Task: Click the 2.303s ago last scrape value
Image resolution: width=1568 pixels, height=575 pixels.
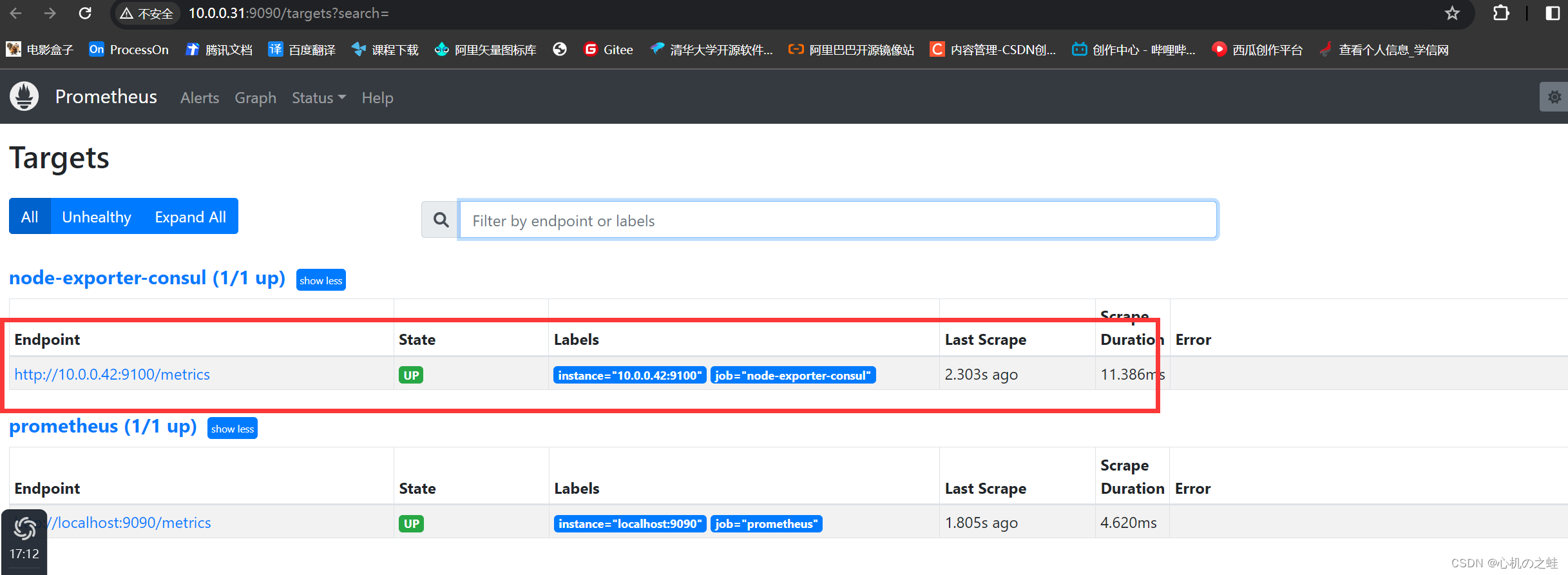Action: click(x=981, y=375)
